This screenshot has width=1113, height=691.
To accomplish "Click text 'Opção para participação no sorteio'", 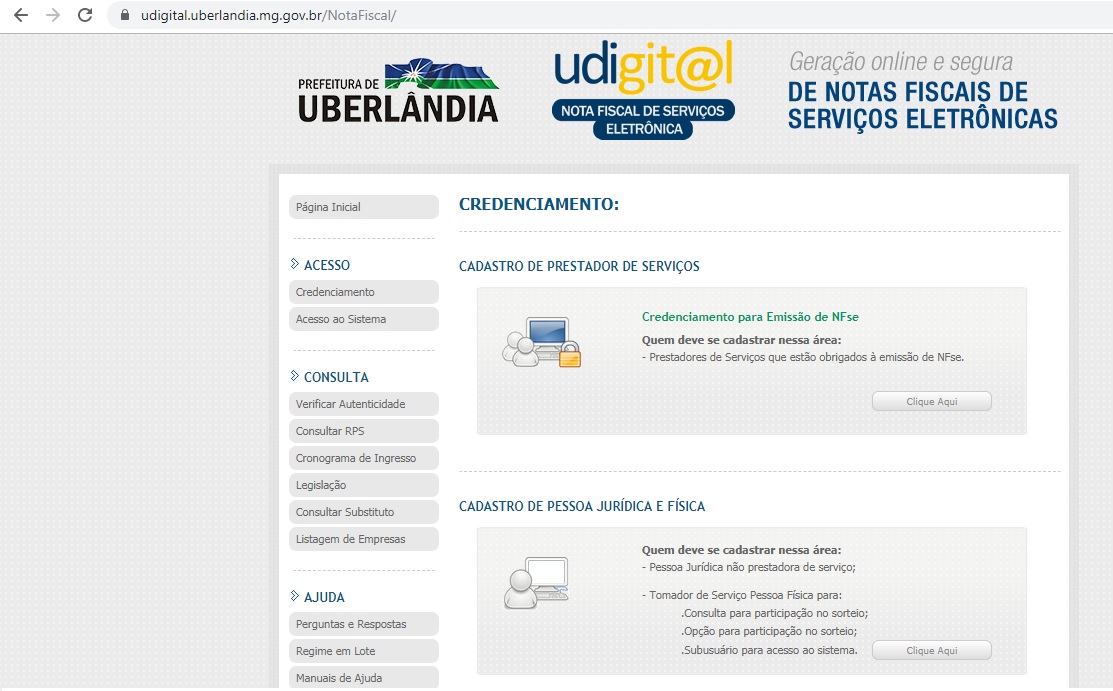I will (x=769, y=631).
